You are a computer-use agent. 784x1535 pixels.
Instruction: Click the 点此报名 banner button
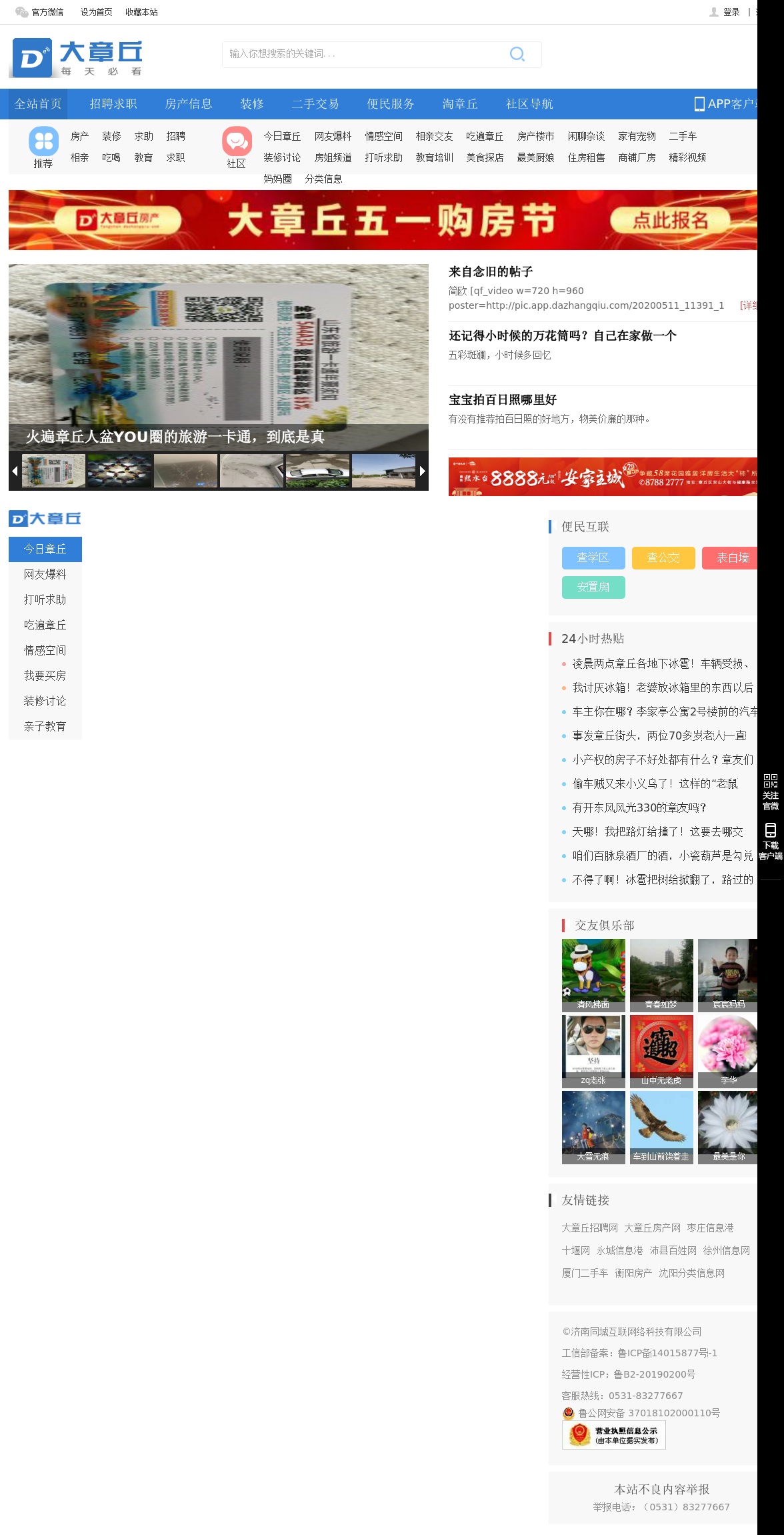click(671, 220)
